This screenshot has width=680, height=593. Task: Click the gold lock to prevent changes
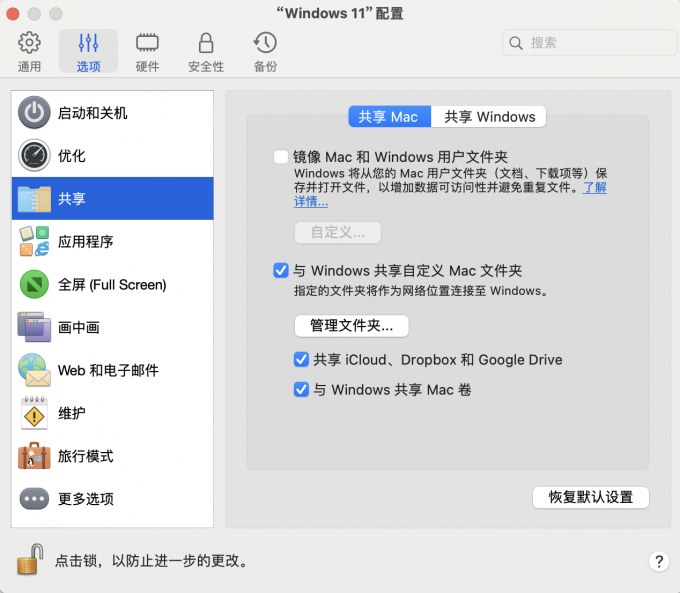pyautogui.click(x=30, y=560)
